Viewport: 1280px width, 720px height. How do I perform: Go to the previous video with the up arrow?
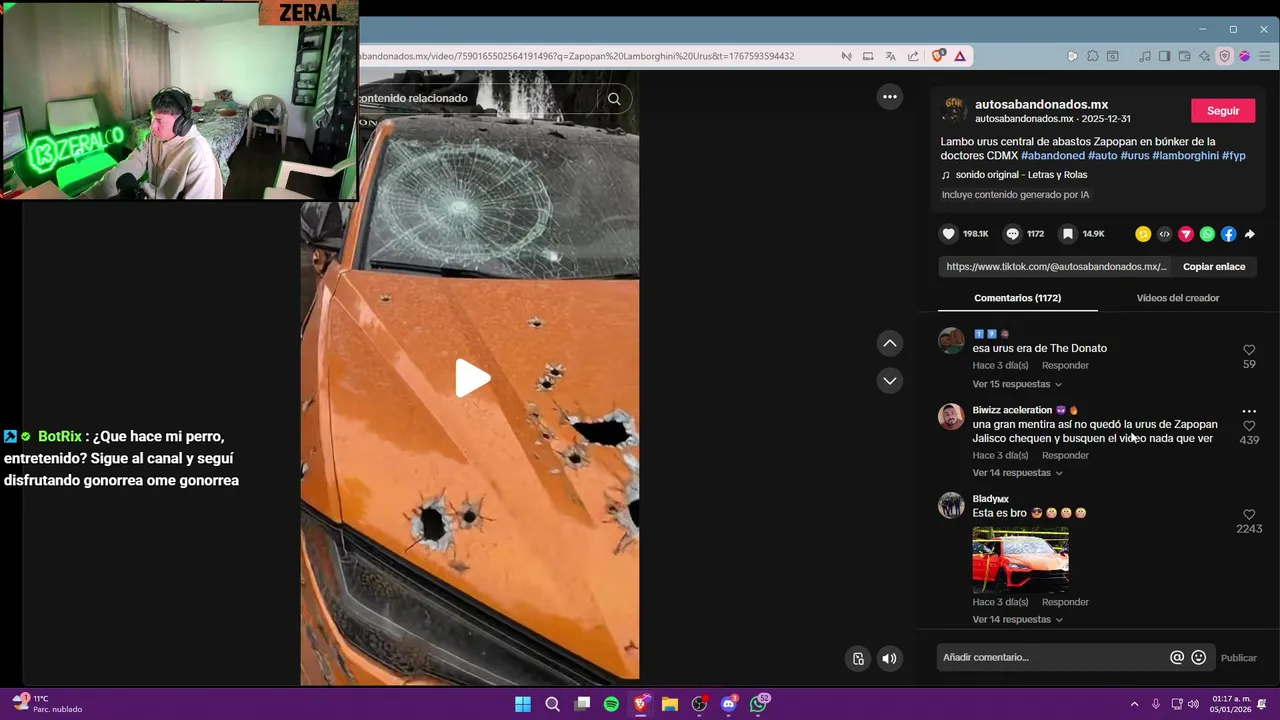(889, 343)
